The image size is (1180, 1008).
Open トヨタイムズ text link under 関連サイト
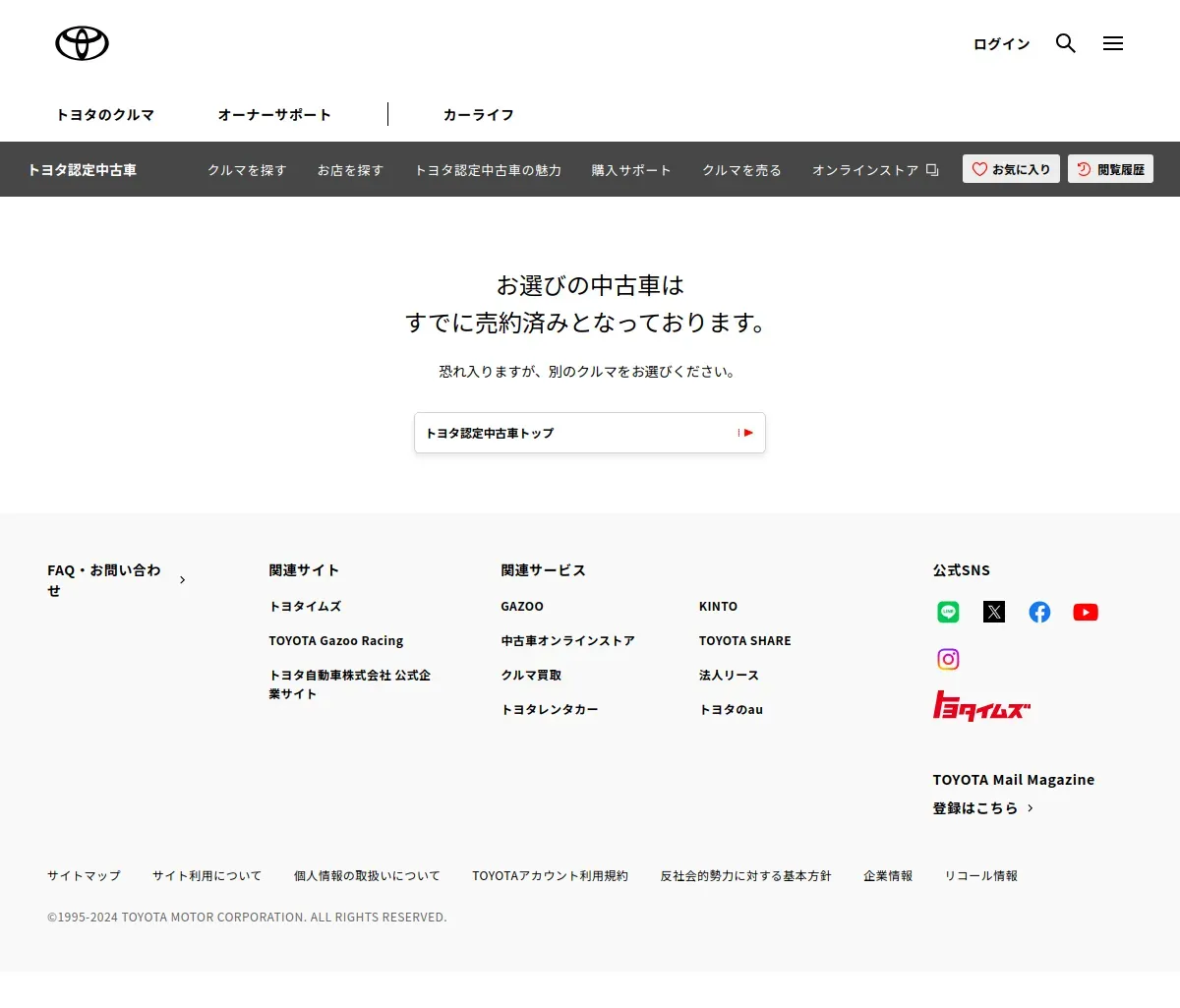[305, 607]
